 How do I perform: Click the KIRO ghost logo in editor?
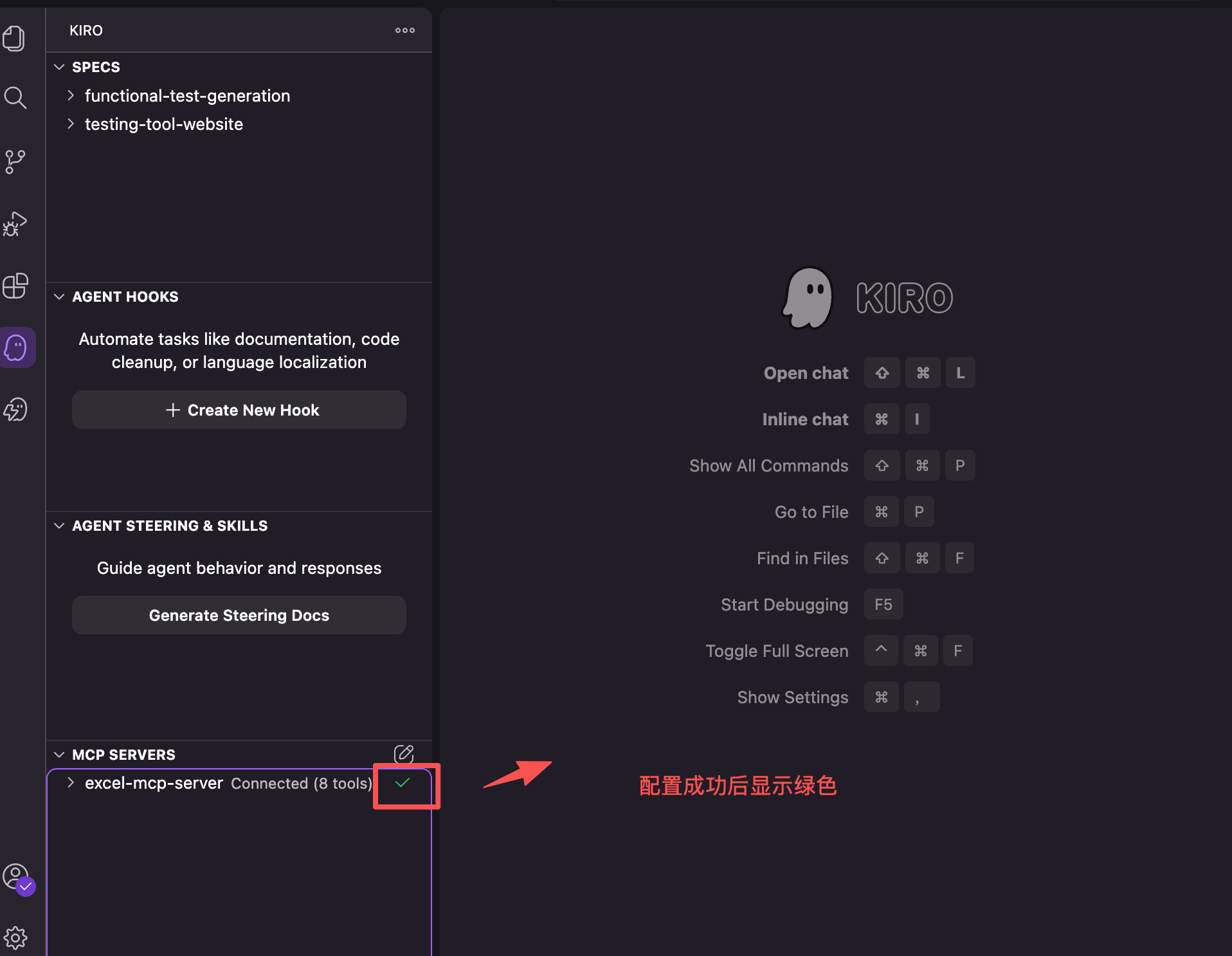pos(808,298)
